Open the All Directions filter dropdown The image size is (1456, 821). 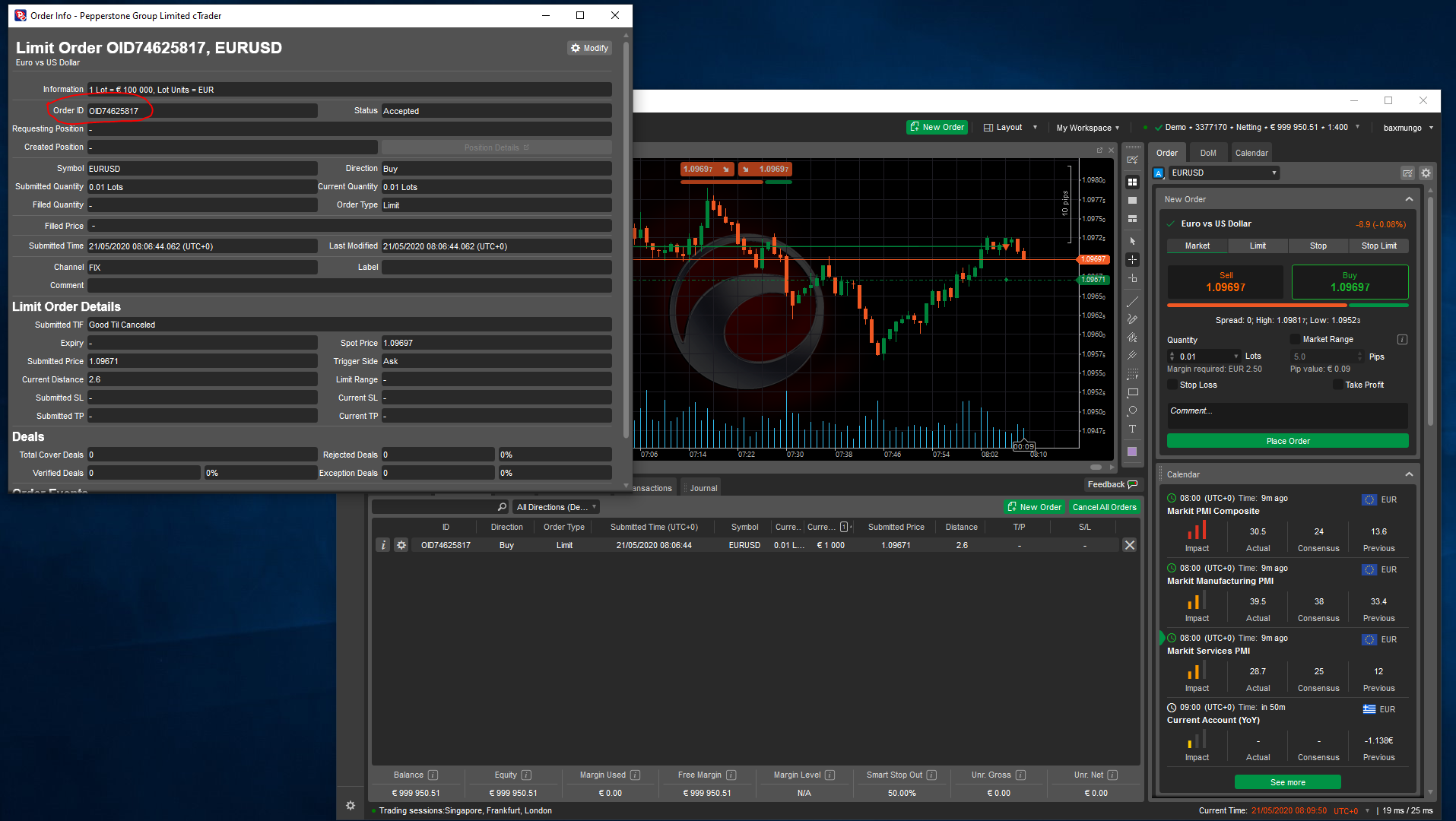pos(557,507)
